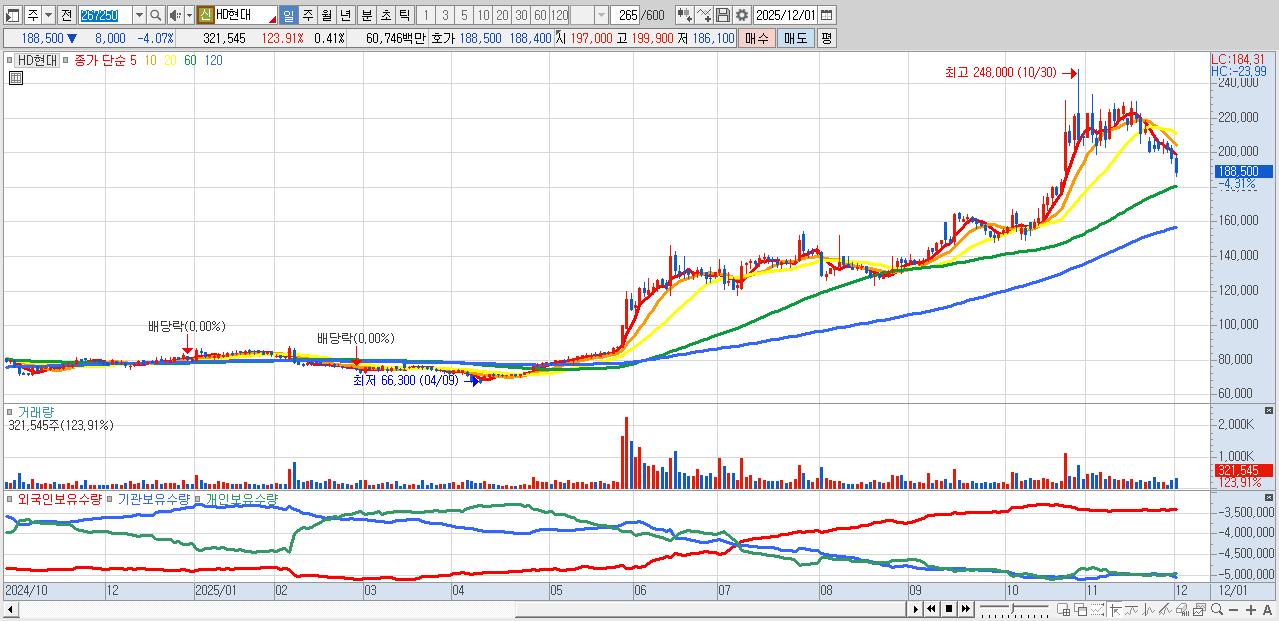
Task: Open the dropdown arrow next to 주 button
Action: tap(48, 15)
